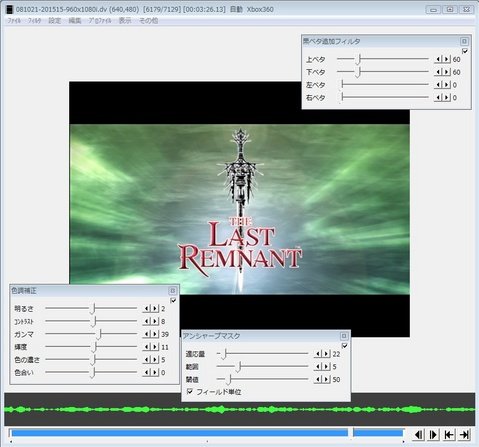Decrease 適応量 value with left arrow
479x447 pixels.
tap(318, 354)
